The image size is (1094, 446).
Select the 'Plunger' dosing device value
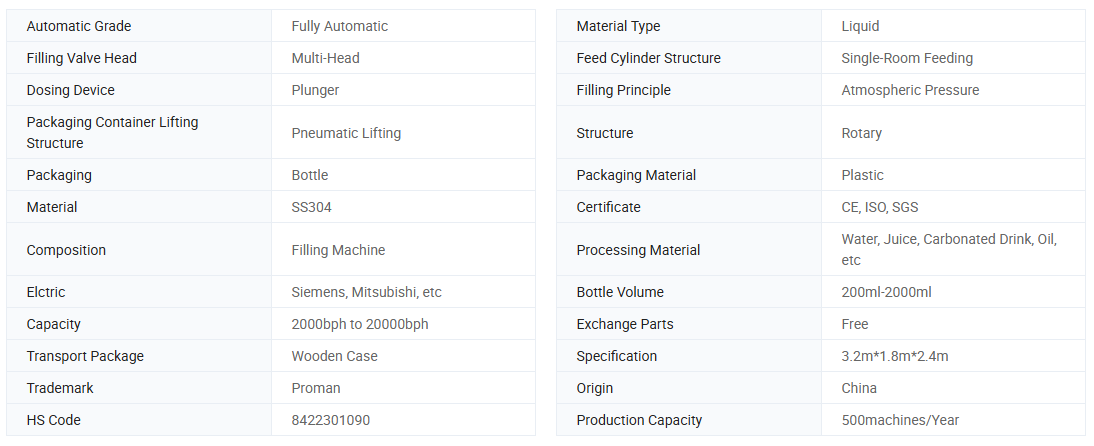click(315, 90)
